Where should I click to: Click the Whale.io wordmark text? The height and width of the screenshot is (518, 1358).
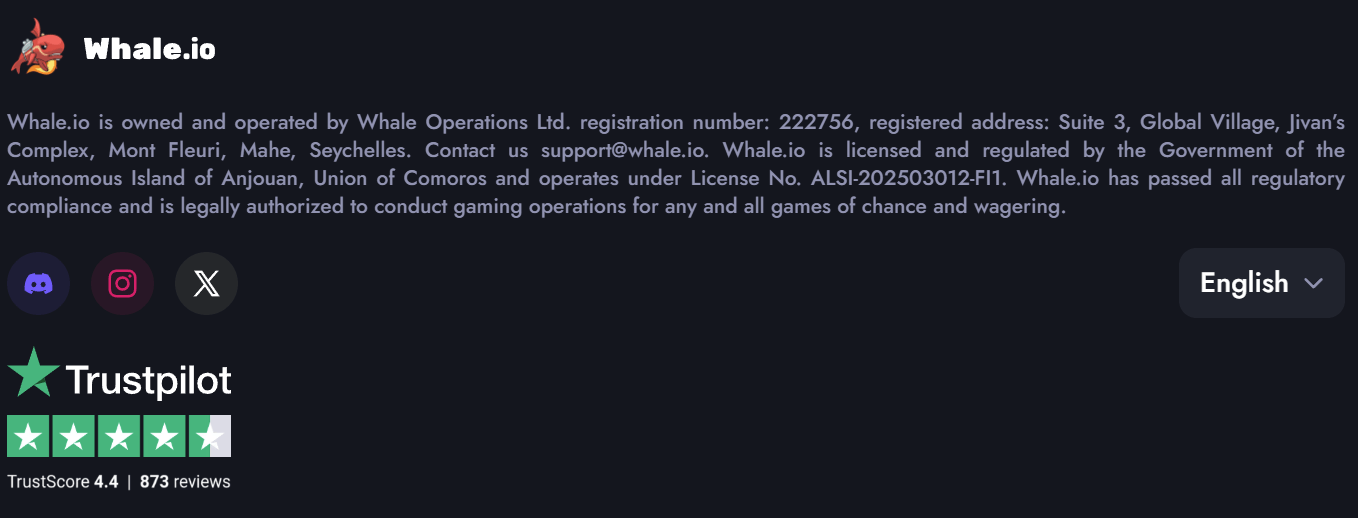(149, 49)
